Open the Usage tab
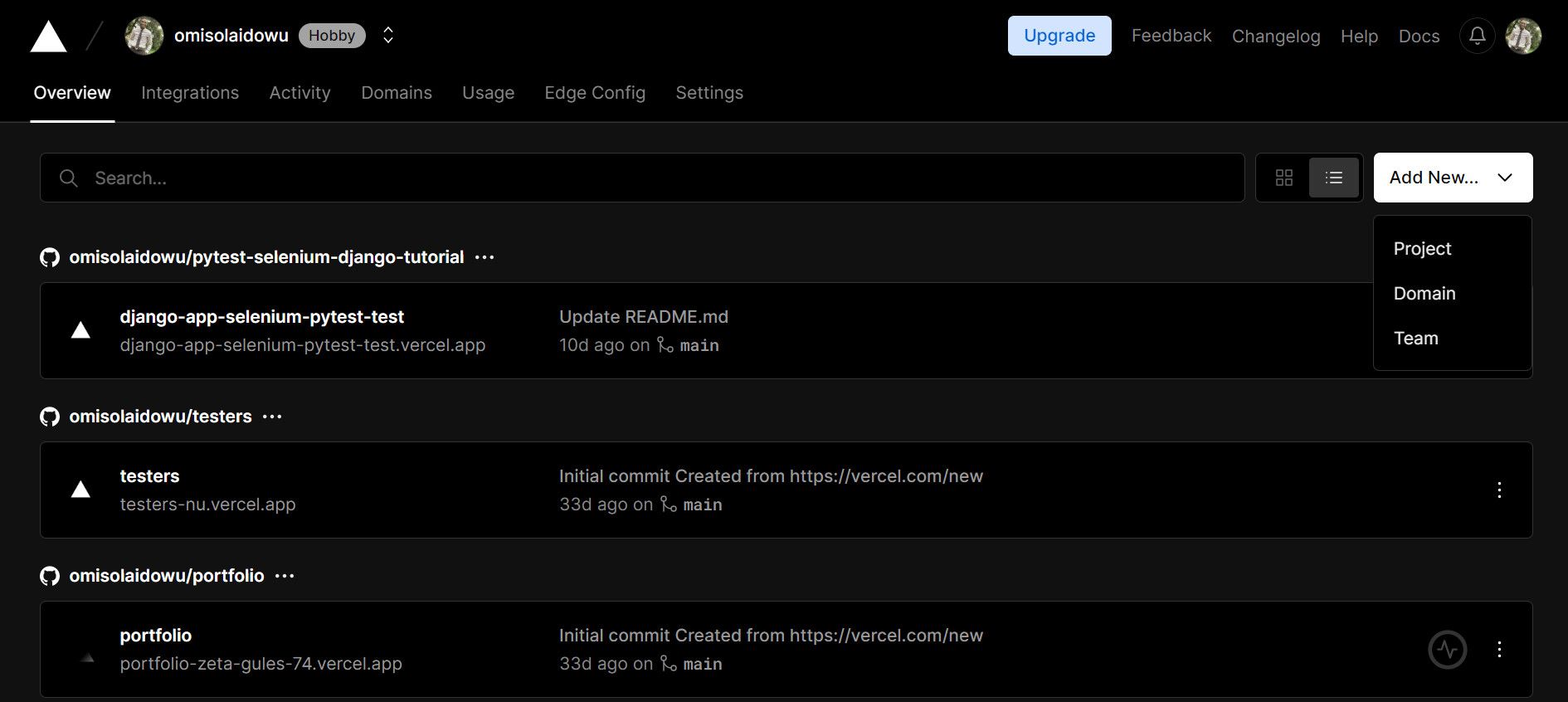Viewport: 1568px width, 702px height. 488,93
